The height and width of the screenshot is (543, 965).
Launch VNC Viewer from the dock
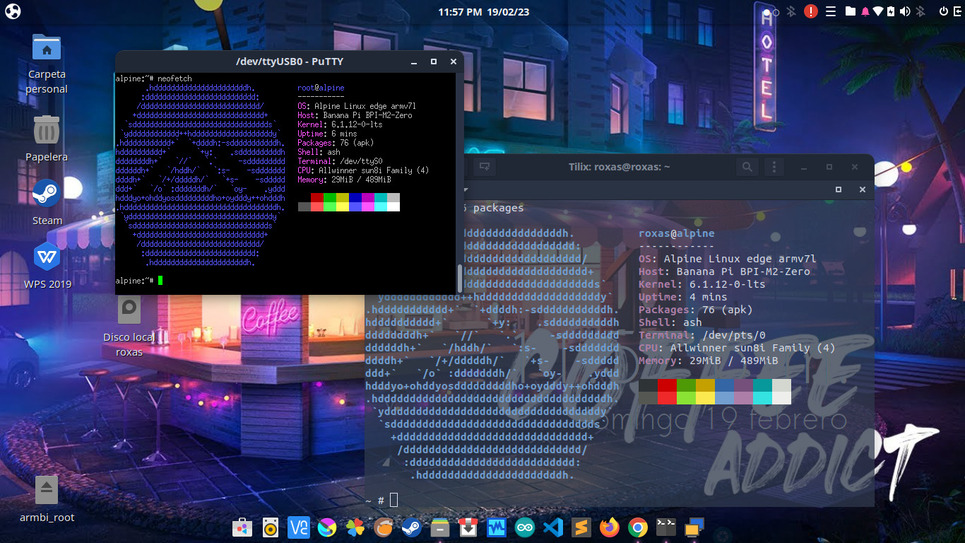pos(298,528)
